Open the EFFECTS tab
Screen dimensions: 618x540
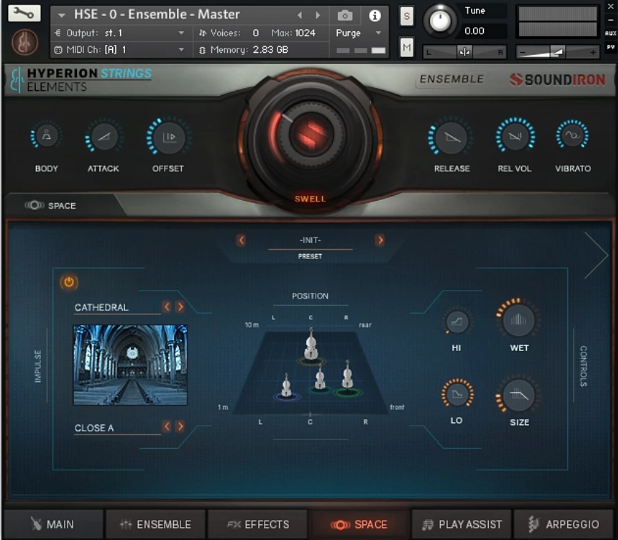point(258,524)
